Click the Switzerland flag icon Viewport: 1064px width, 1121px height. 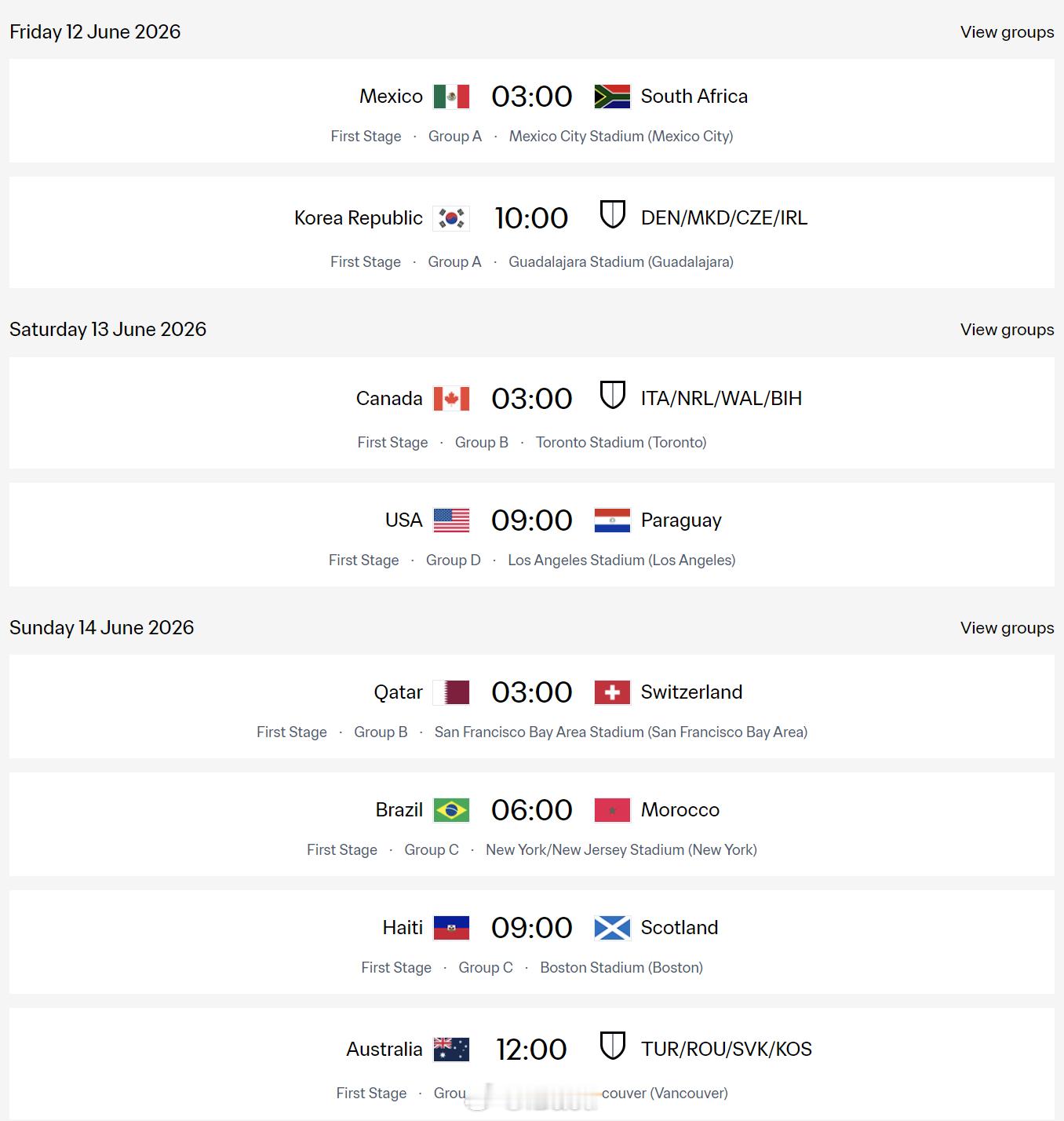click(612, 692)
